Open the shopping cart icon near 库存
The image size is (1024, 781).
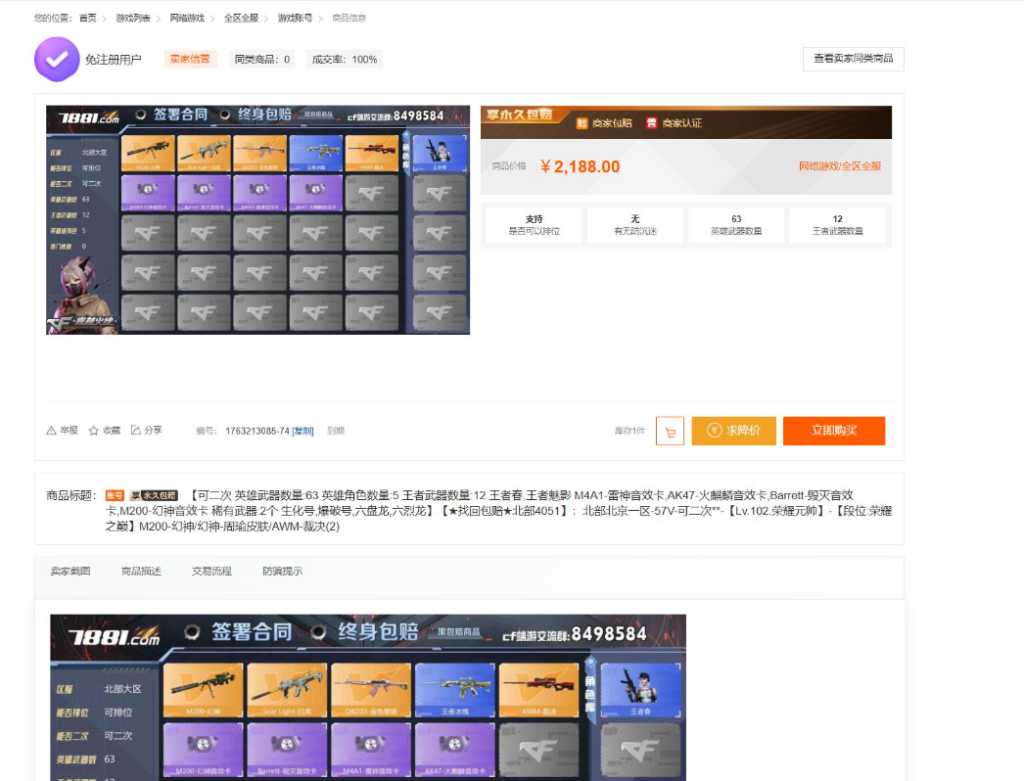point(669,429)
